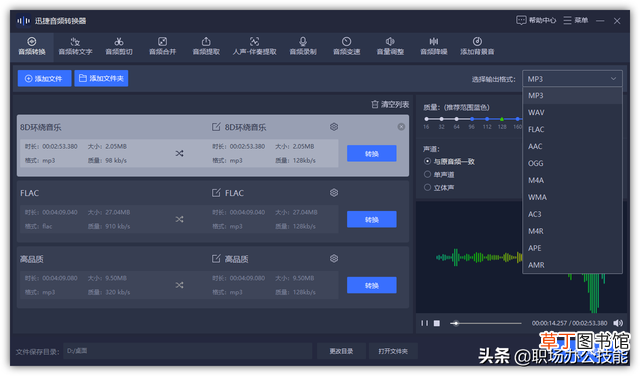
Task: Mute the preview speaker volume icon
Action: [618, 323]
